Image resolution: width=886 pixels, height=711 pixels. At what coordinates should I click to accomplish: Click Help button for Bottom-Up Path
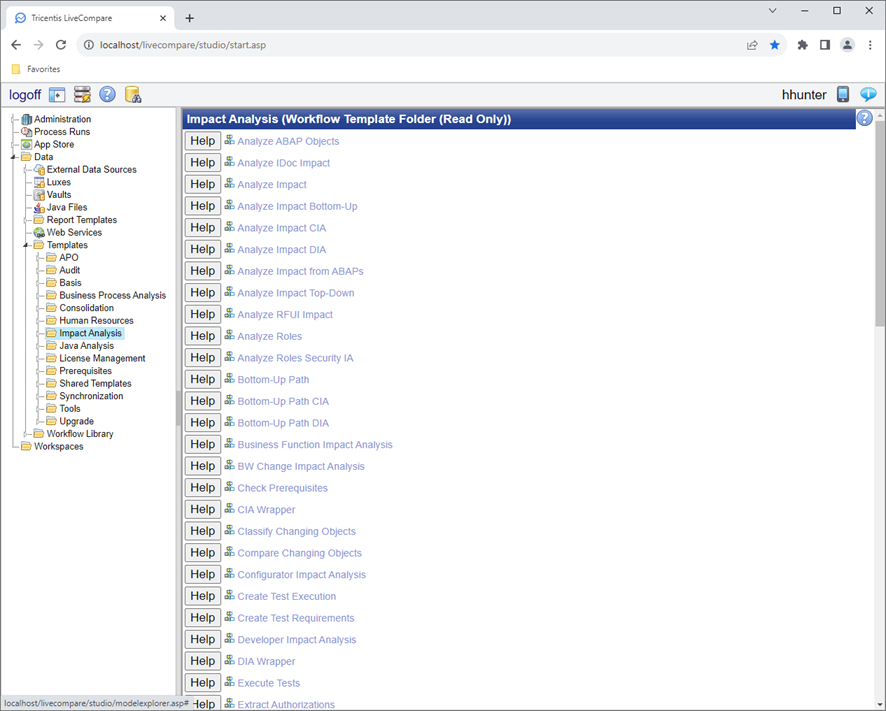[x=202, y=379]
